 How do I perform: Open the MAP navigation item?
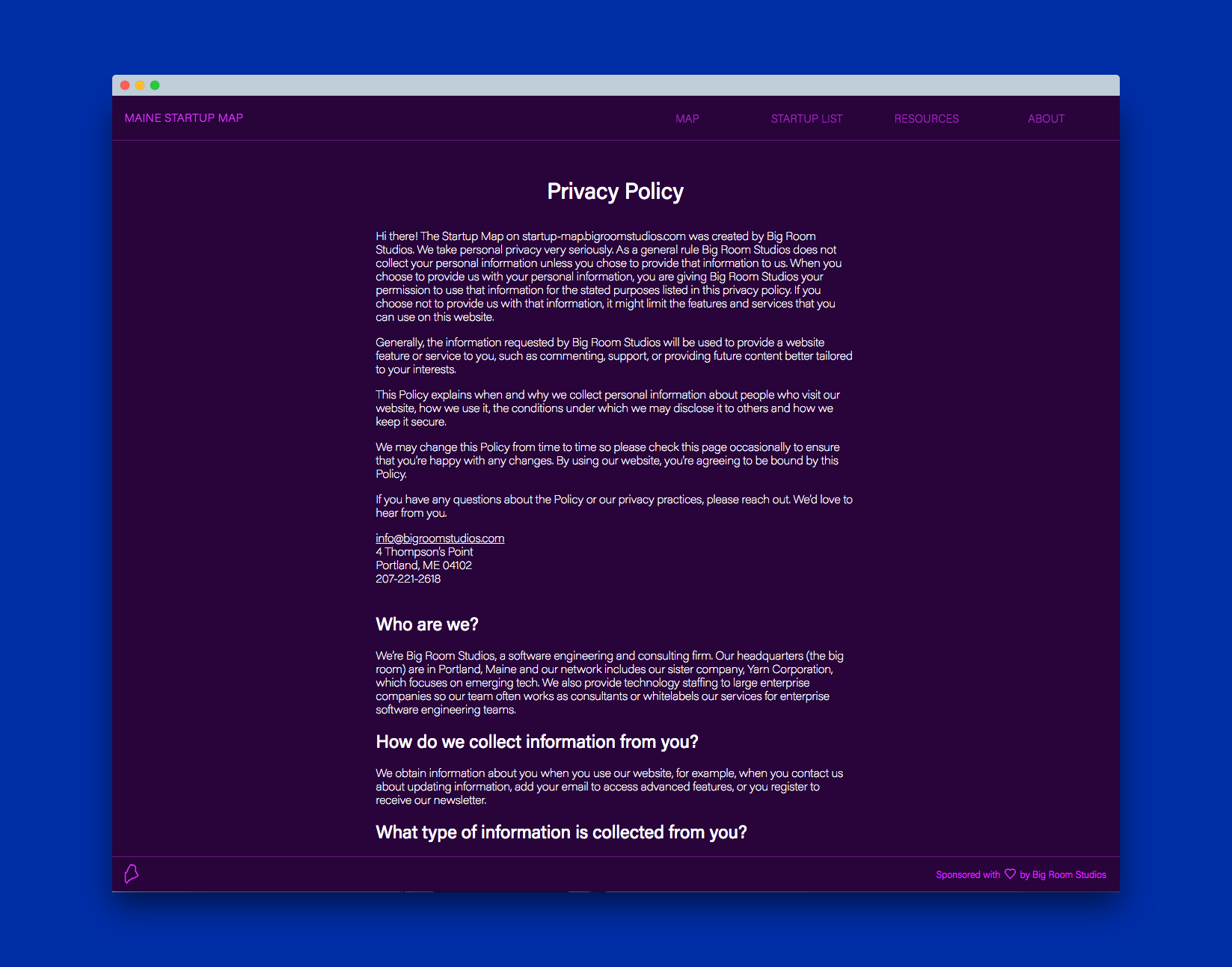(687, 119)
